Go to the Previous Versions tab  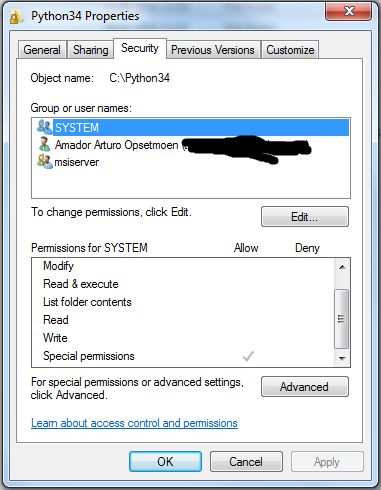click(213, 50)
